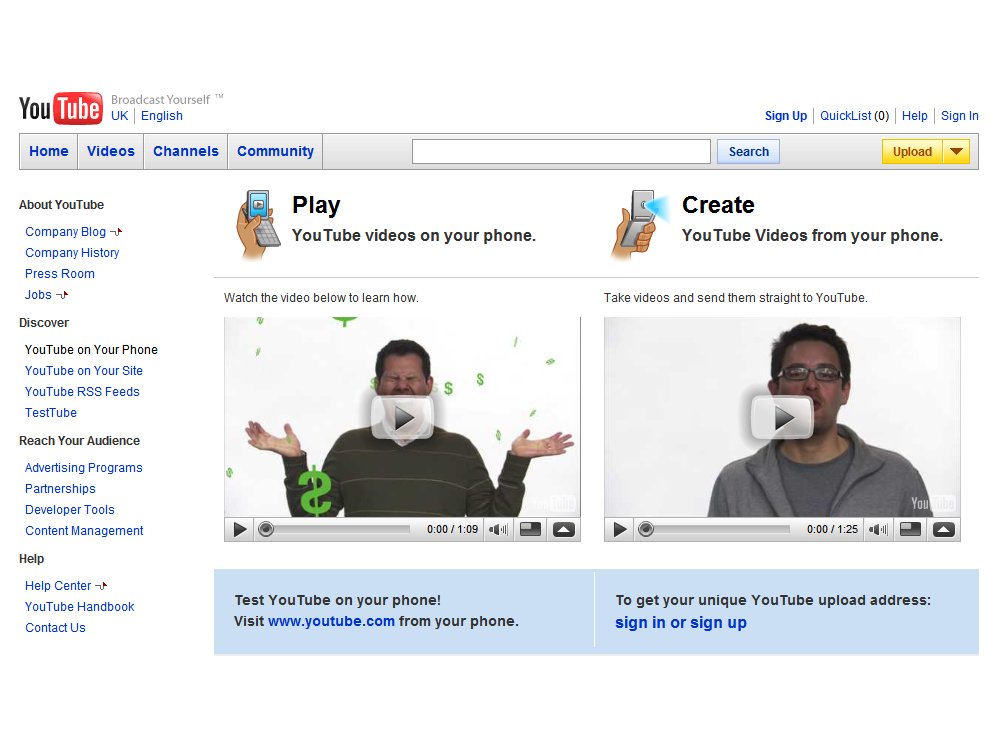Click the 'Discover' sidebar heading

[44, 323]
